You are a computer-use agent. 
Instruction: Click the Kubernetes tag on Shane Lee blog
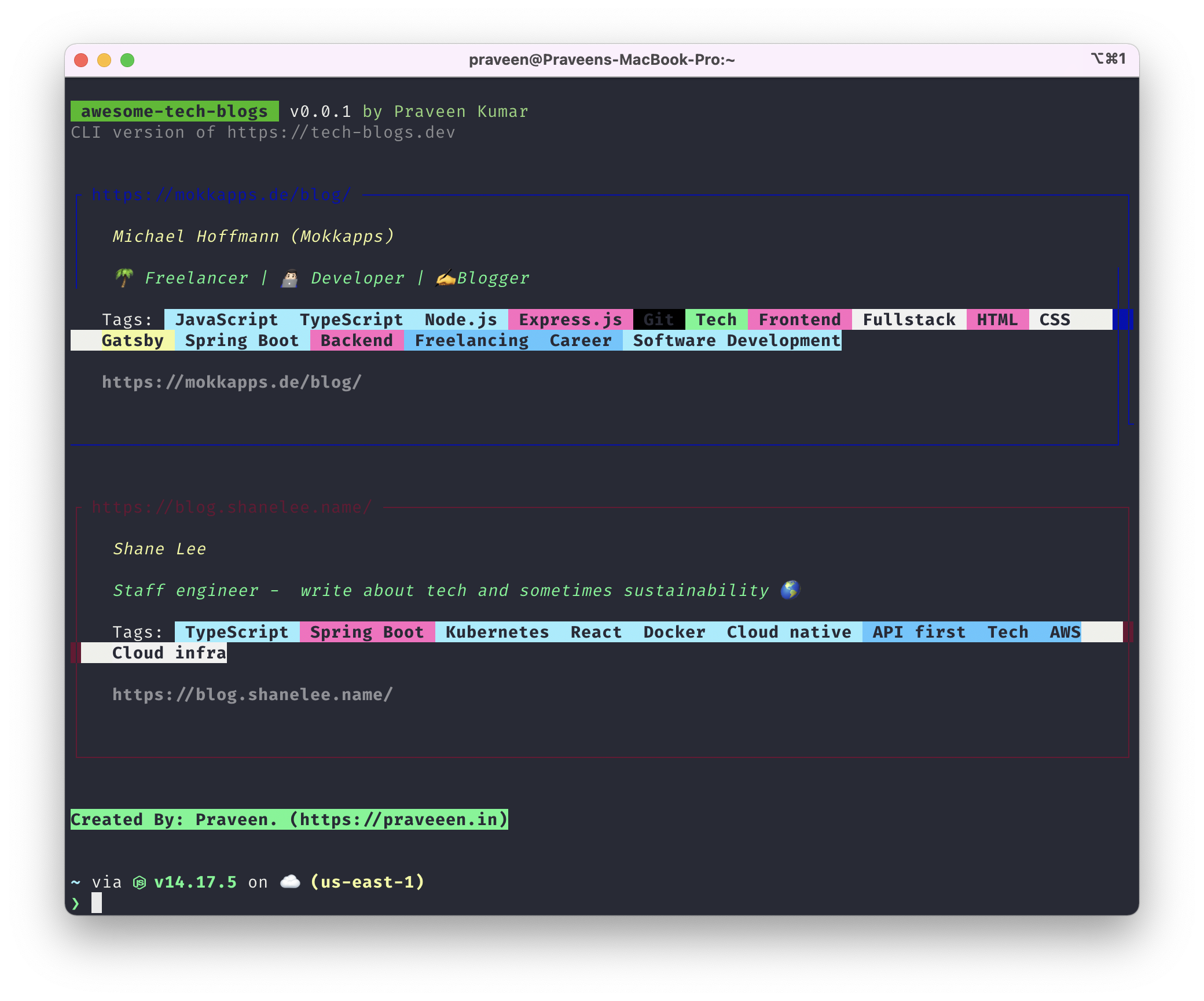[x=498, y=631]
